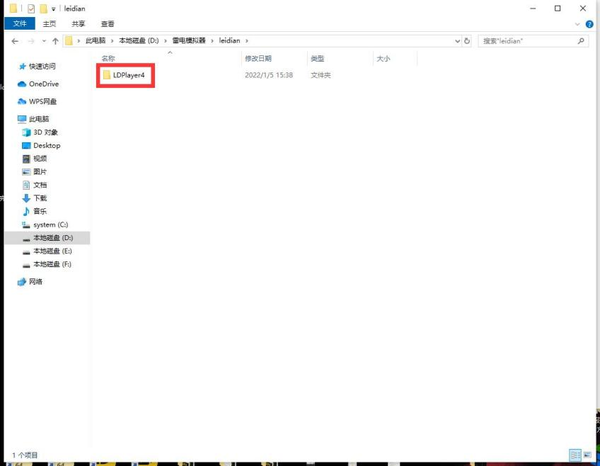Click 本地磁盘 (D:) in address breadcrumb
This screenshot has width=600, height=466.
[139, 41]
